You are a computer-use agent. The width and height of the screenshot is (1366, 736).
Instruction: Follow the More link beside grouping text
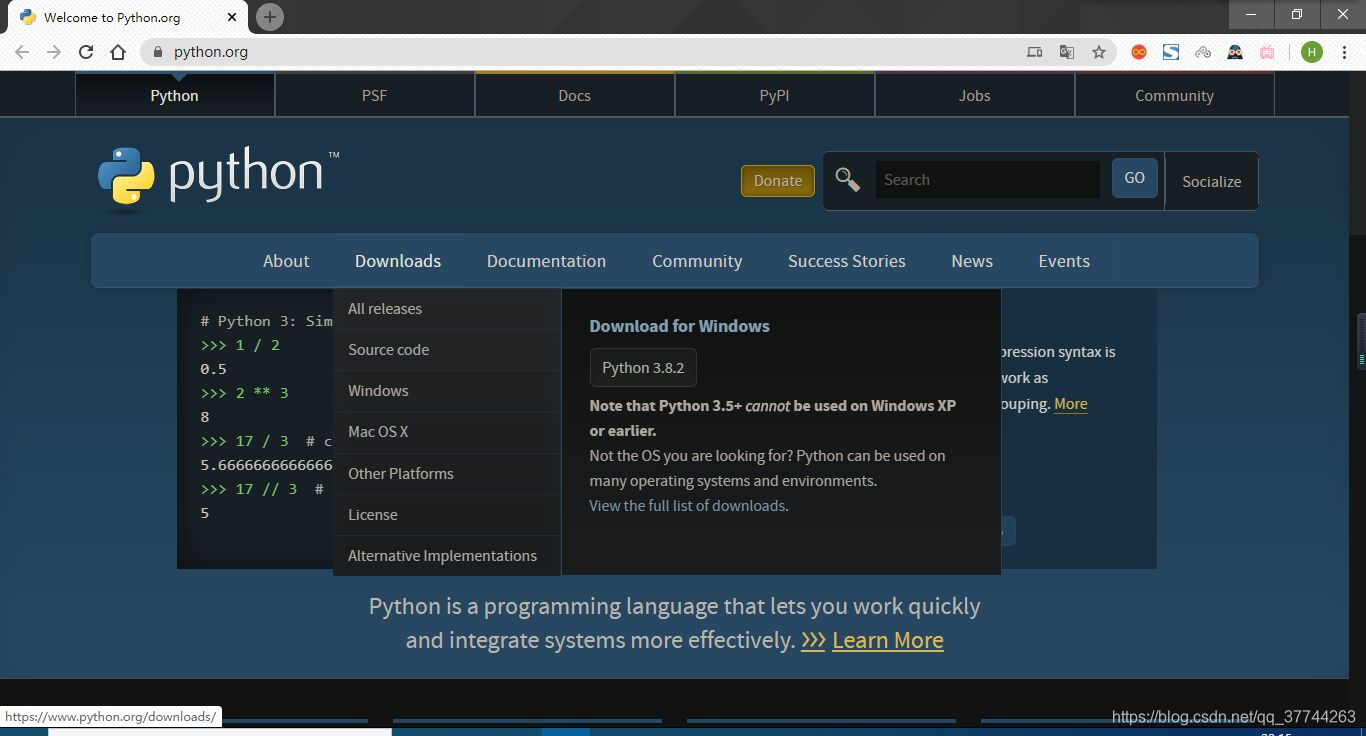(x=1071, y=404)
